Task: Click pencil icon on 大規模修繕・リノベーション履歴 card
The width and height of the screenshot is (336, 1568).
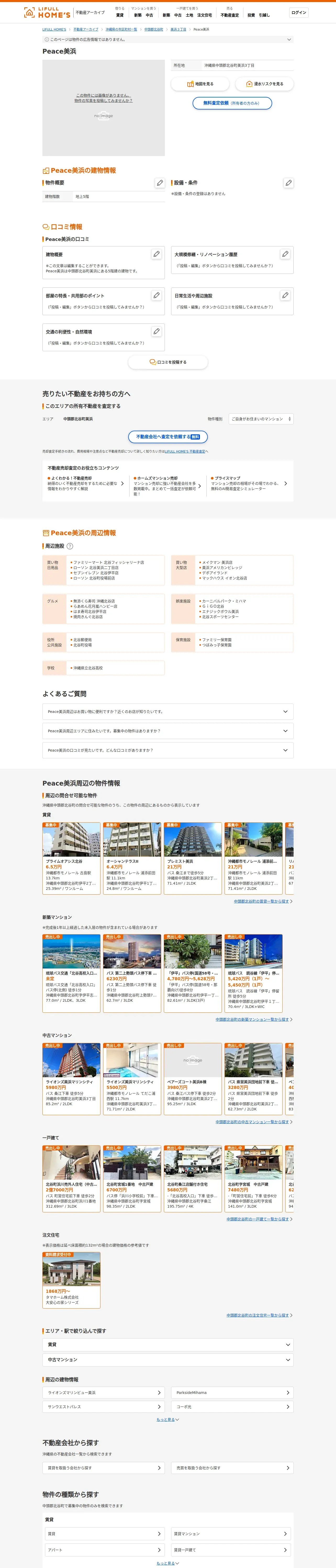Action: click(285, 254)
